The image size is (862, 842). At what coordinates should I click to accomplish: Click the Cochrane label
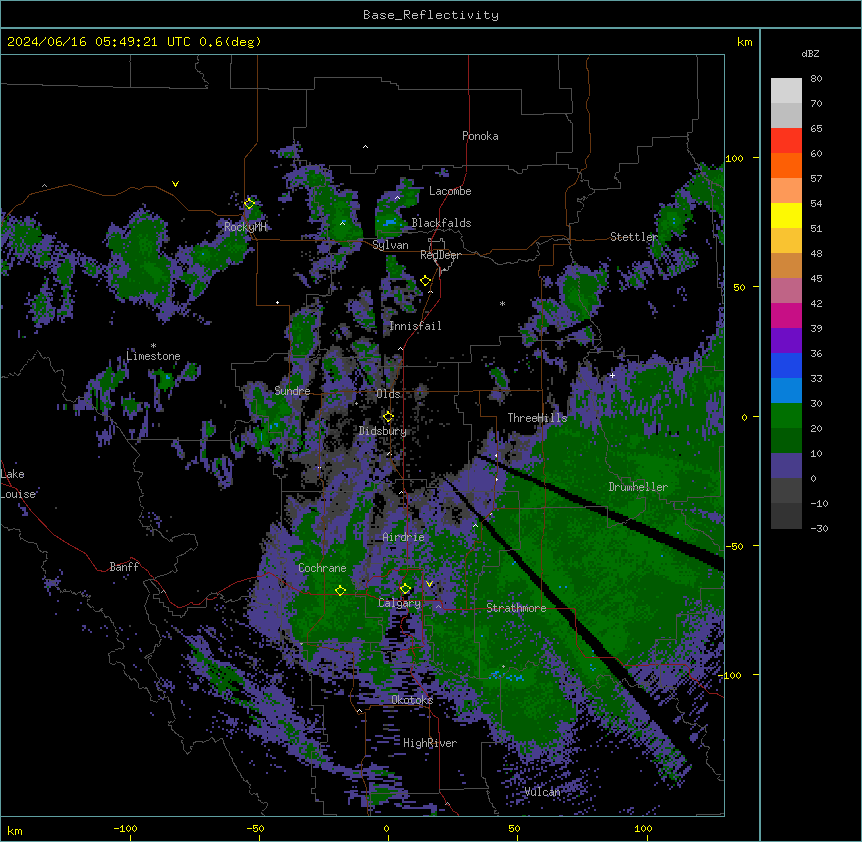pyautogui.click(x=322, y=568)
